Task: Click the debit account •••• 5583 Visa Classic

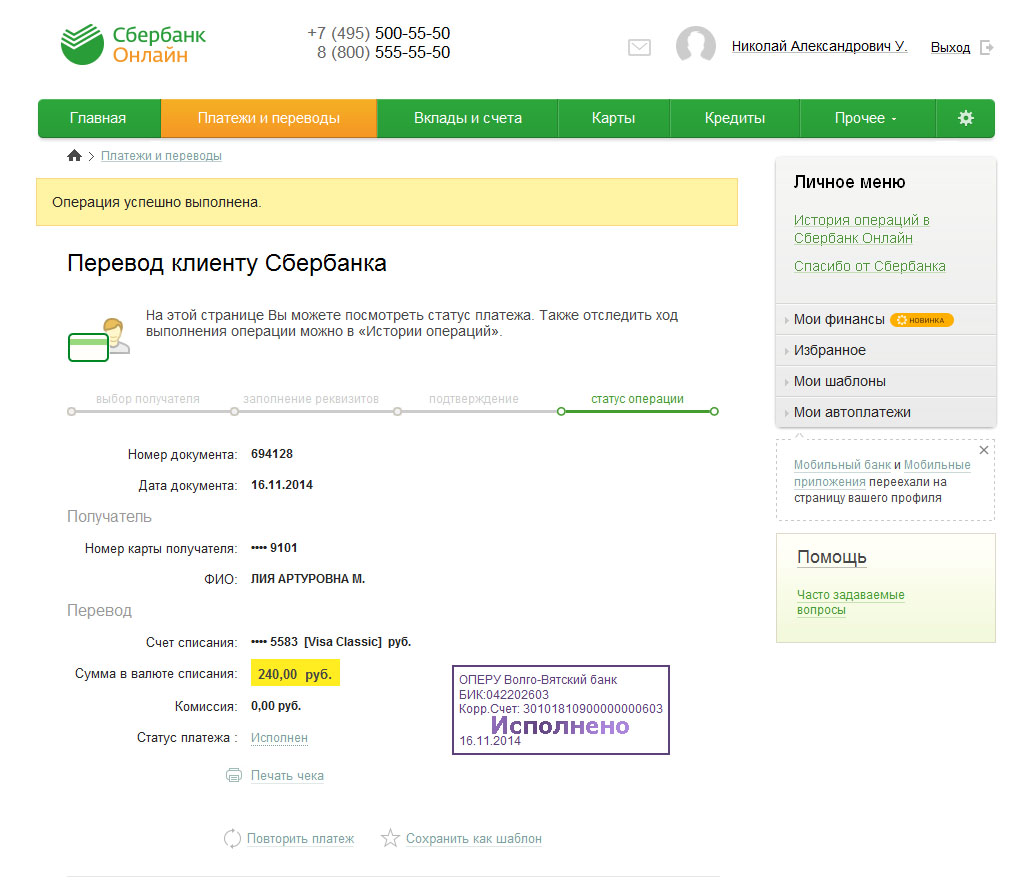Action: 331,642
